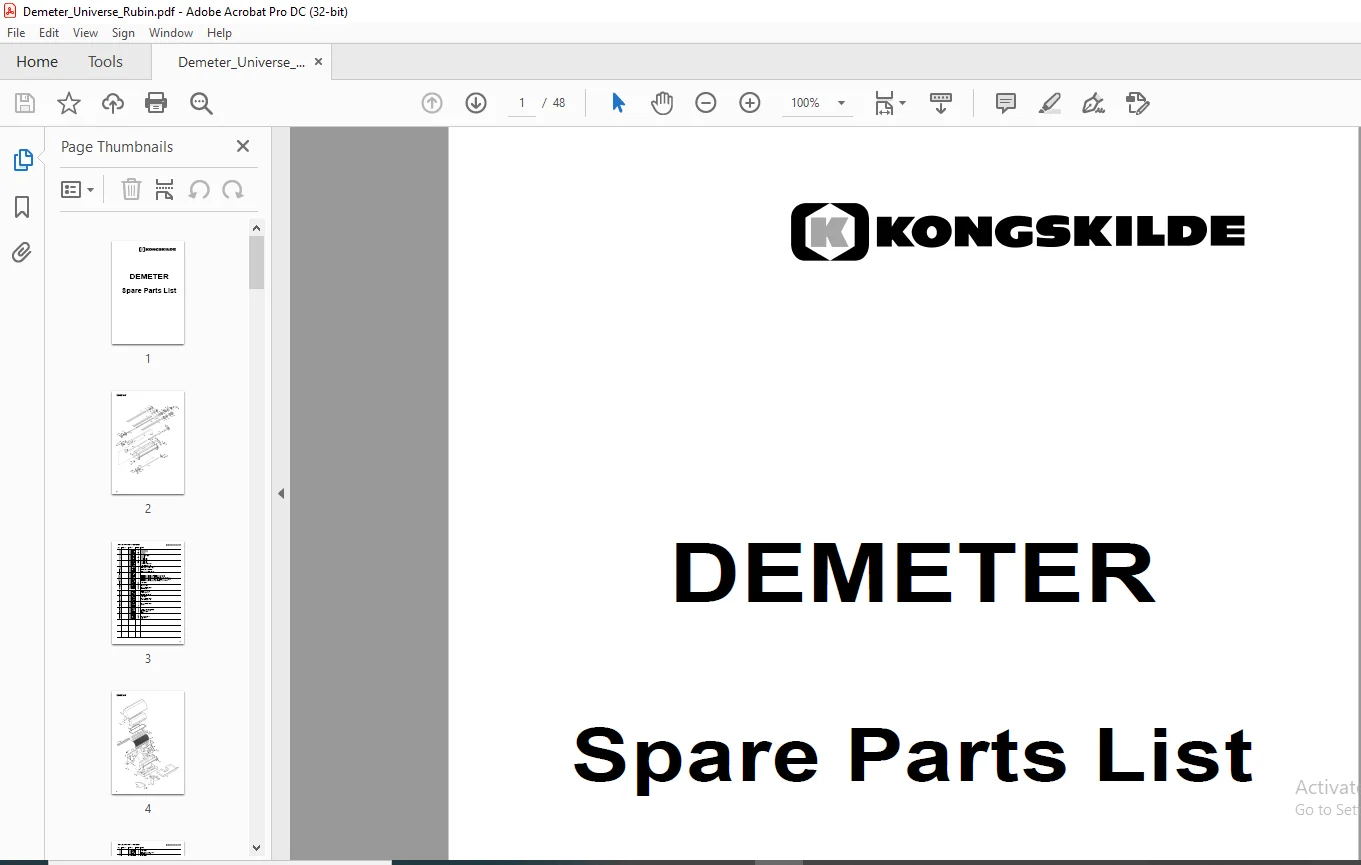Open the View menu
This screenshot has height=865, width=1361.
click(x=86, y=33)
